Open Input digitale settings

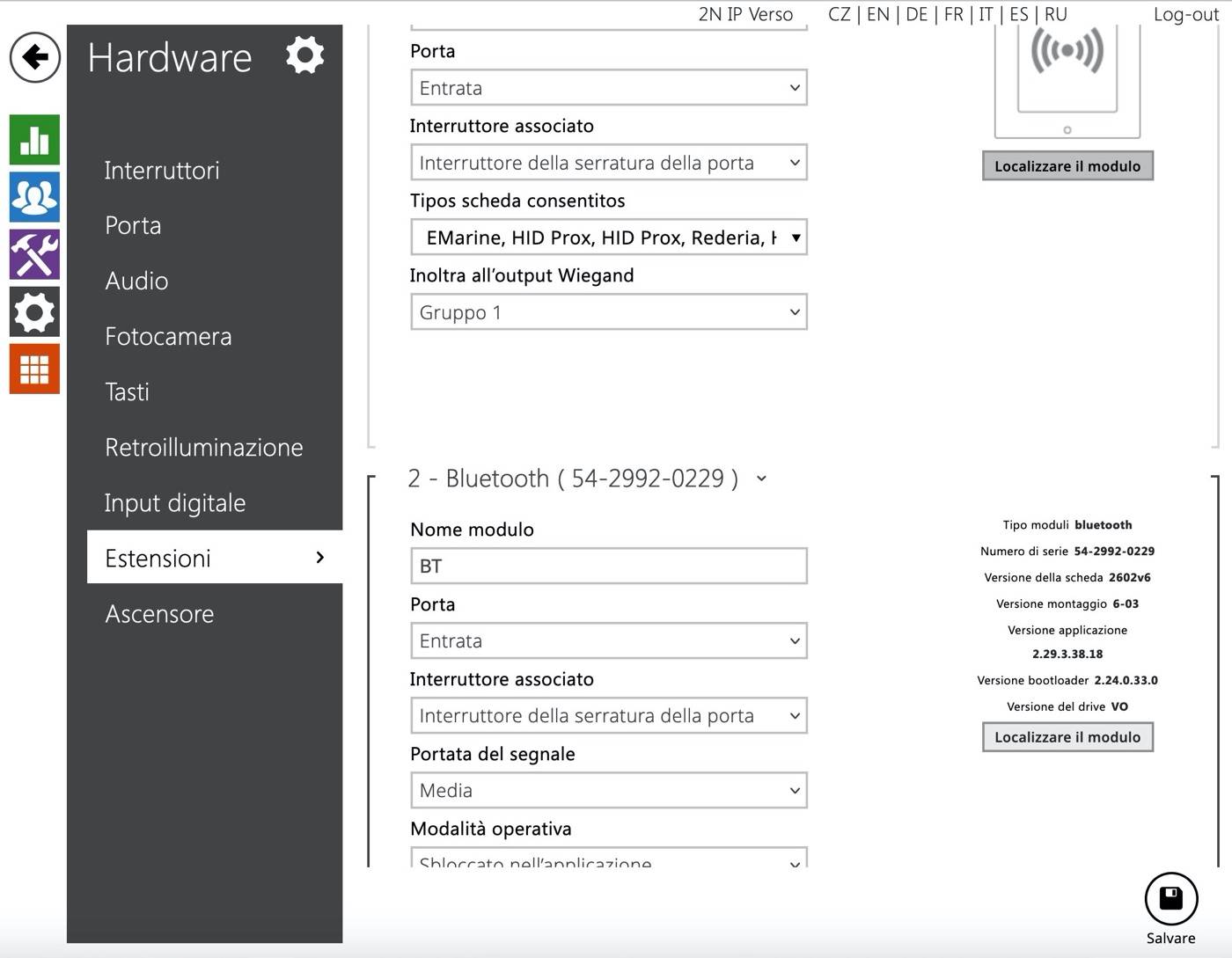point(175,503)
